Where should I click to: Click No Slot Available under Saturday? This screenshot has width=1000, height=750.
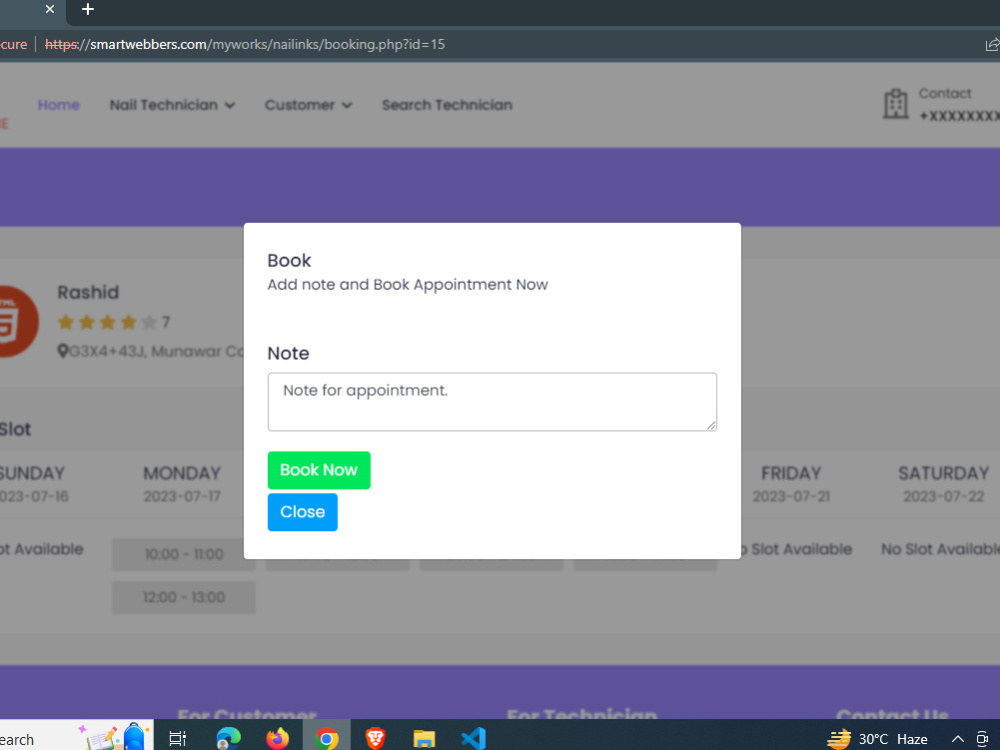click(941, 549)
